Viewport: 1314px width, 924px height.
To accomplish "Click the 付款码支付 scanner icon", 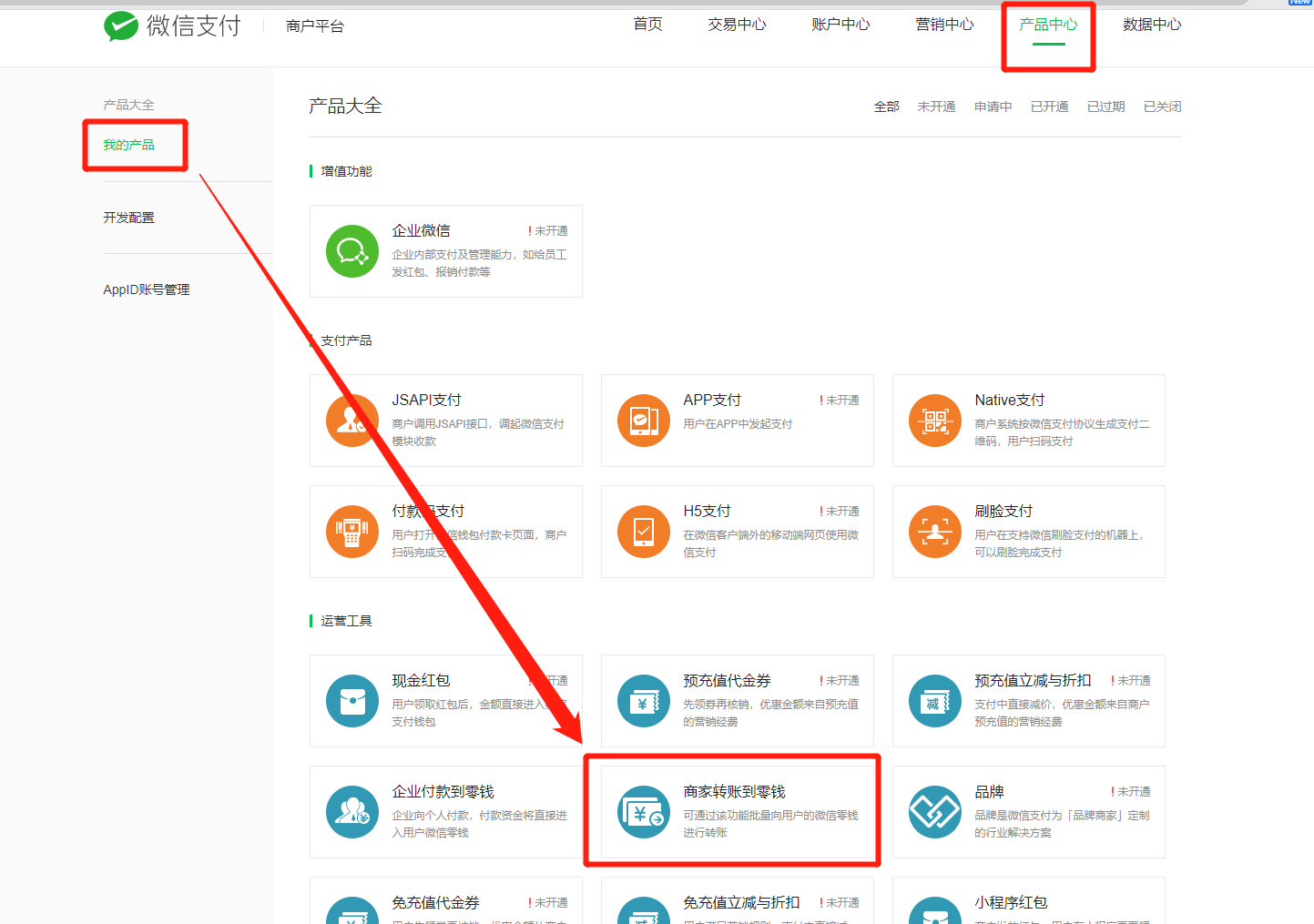I will tap(352, 532).
